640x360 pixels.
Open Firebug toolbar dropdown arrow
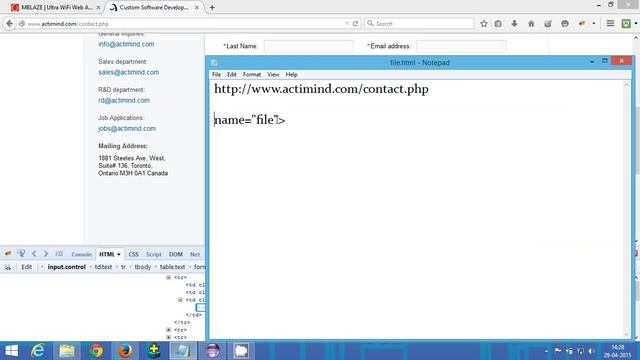(x=593, y=24)
